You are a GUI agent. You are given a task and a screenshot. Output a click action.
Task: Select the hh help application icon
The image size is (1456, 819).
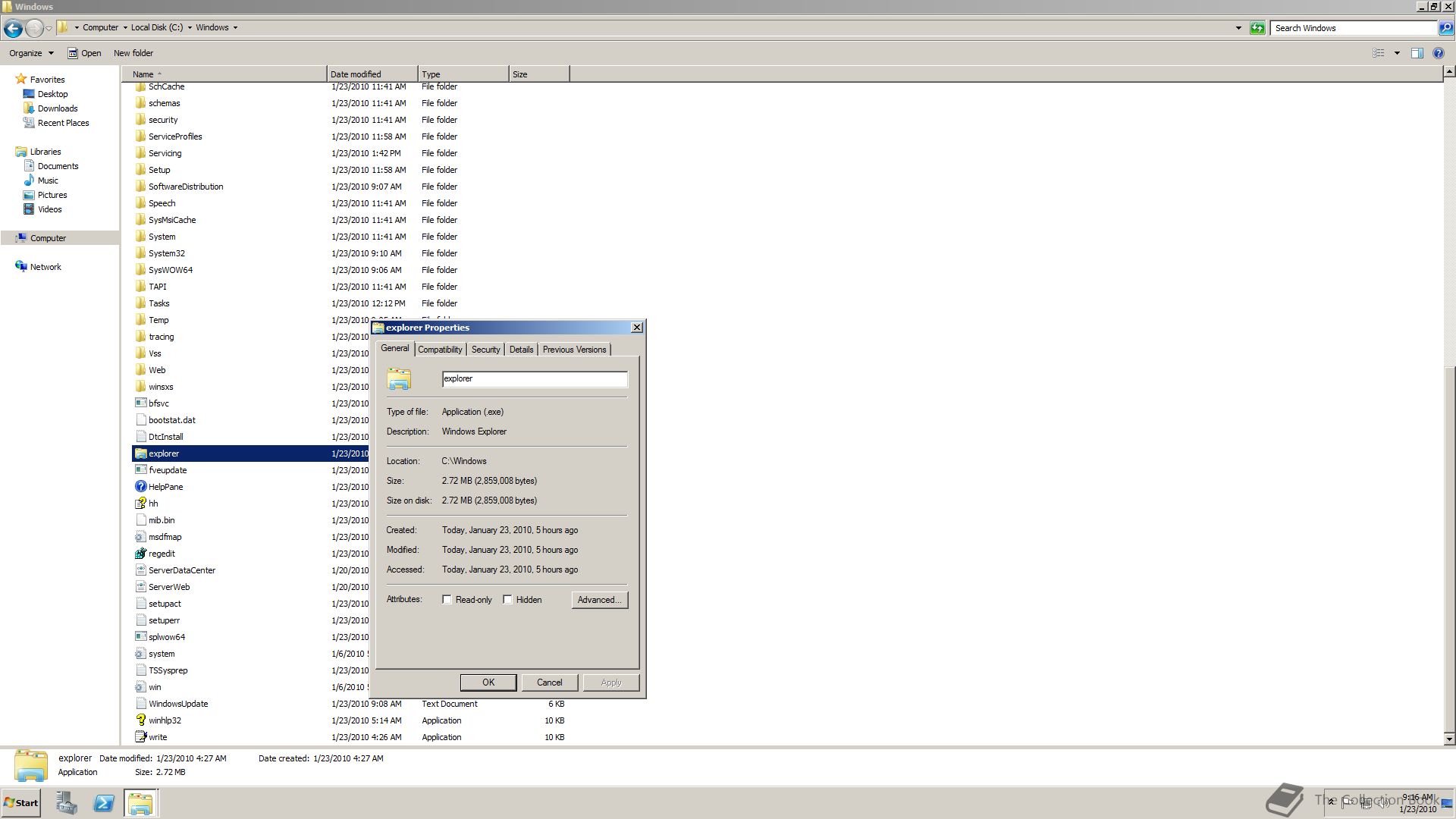pos(140,504)
